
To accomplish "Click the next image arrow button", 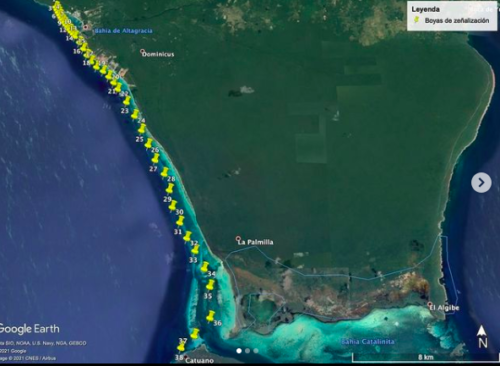I will [481, 182].
